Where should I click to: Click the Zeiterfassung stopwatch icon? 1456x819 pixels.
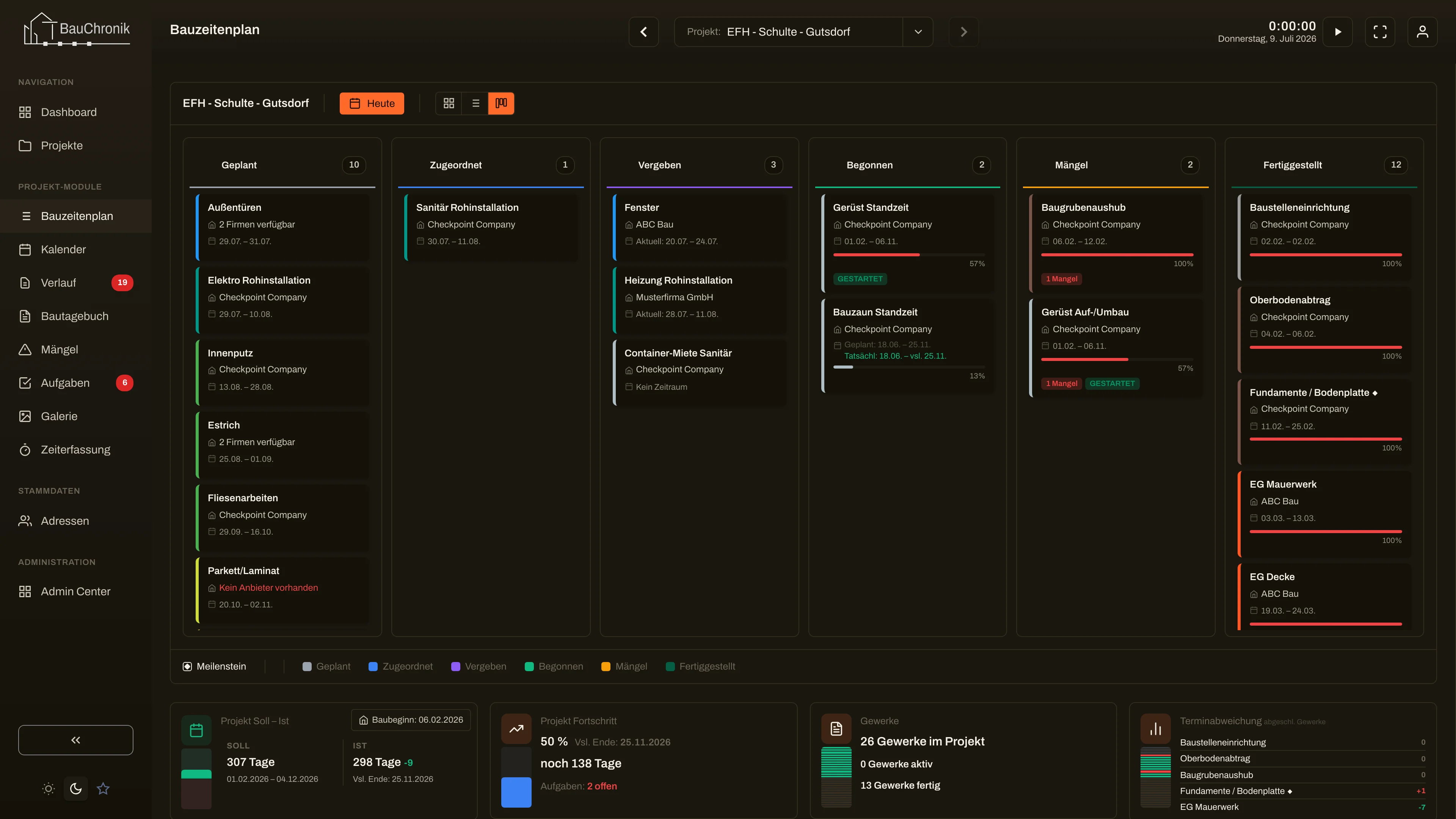25,449
